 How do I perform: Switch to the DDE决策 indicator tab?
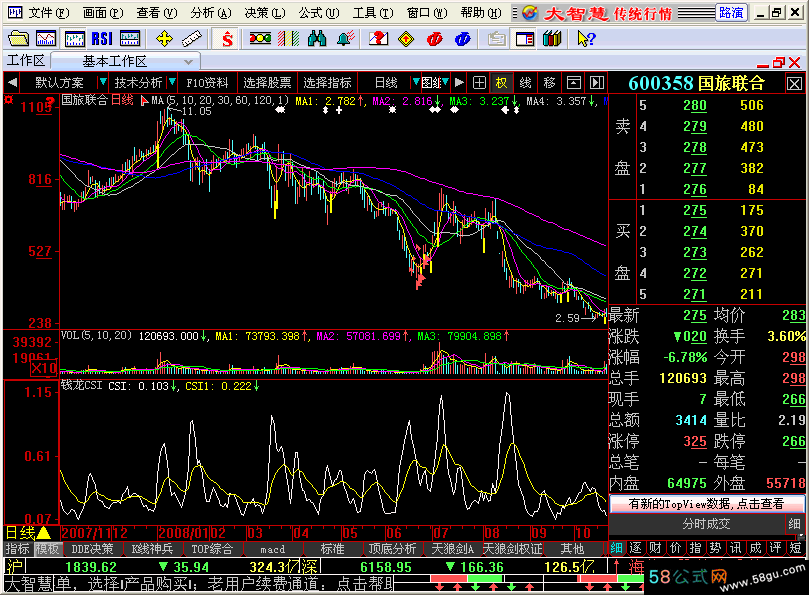92,549
